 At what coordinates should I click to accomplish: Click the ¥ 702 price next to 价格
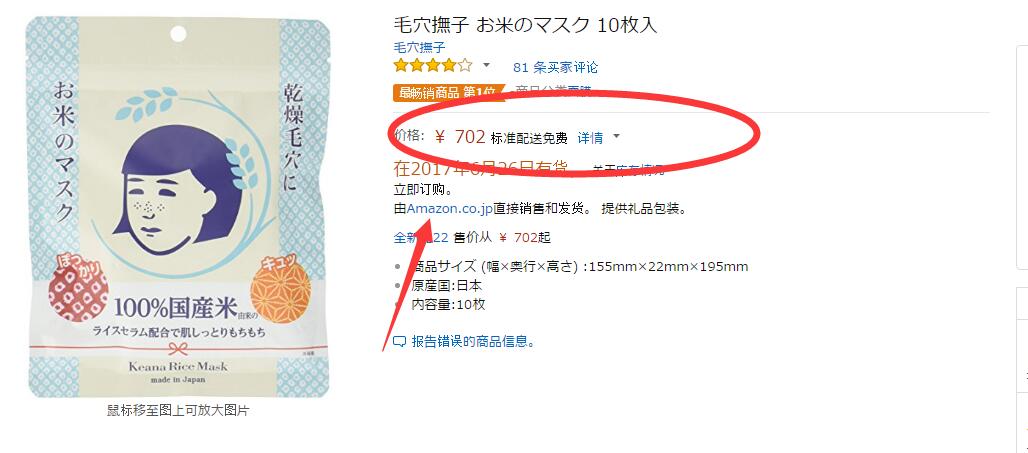click(x=460, y=136)
